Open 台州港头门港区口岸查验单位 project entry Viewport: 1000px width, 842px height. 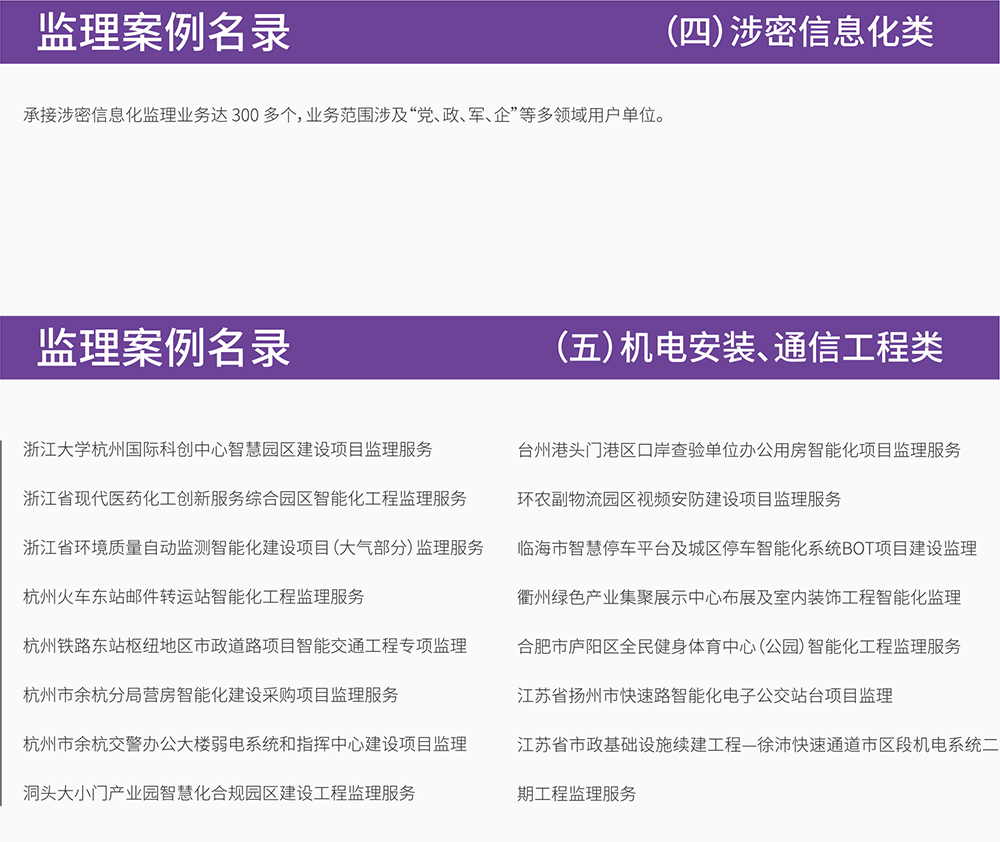click(739, 450)
